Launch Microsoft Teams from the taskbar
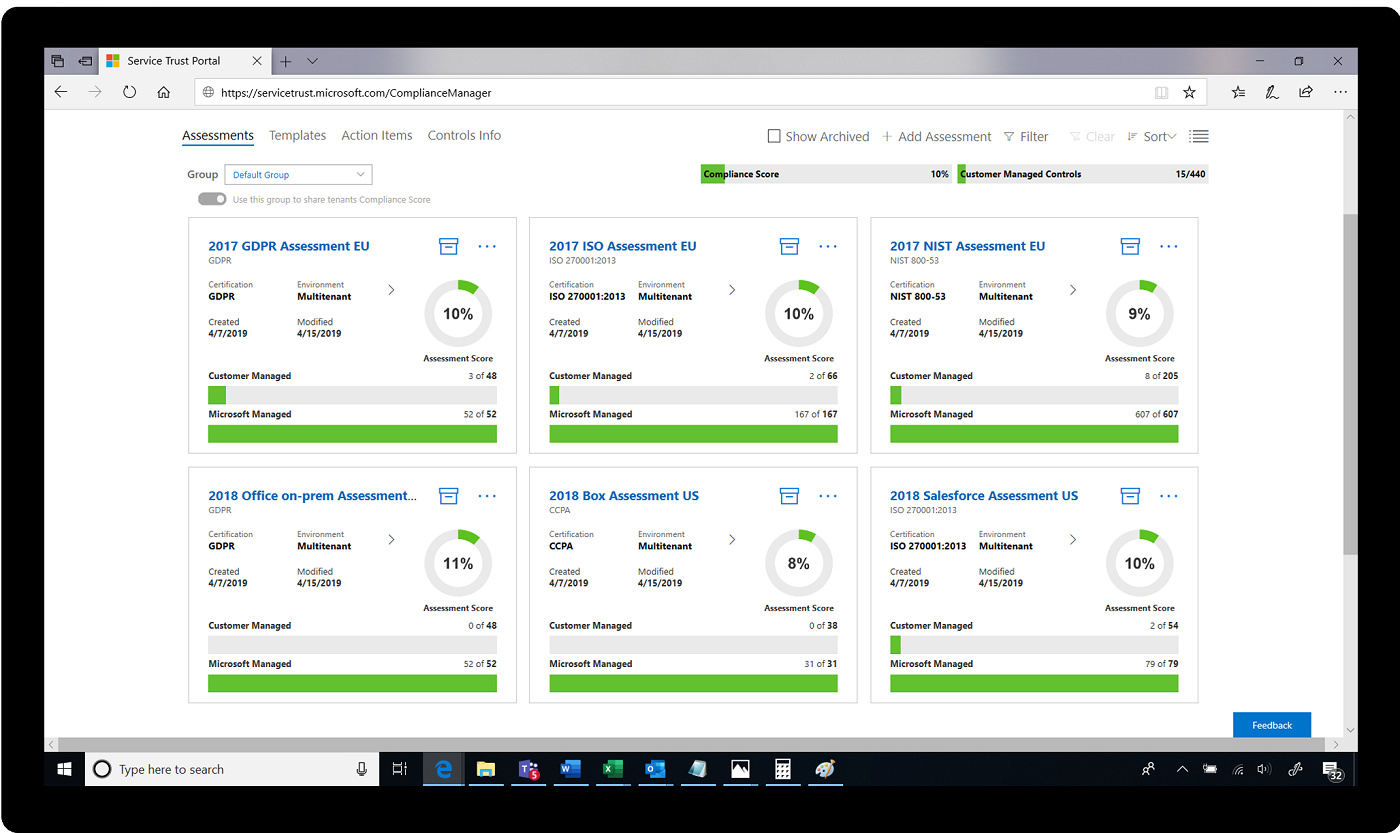Image resolution: width=1400 pixels, height=833 pixels. pos(528,769)
